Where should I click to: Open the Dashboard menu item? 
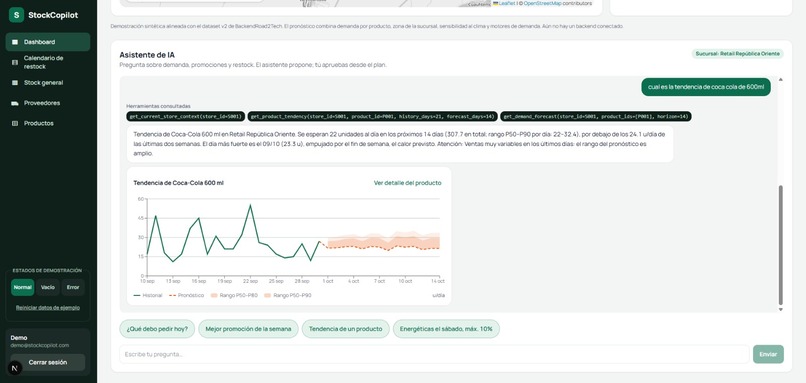tap(48, 42)
